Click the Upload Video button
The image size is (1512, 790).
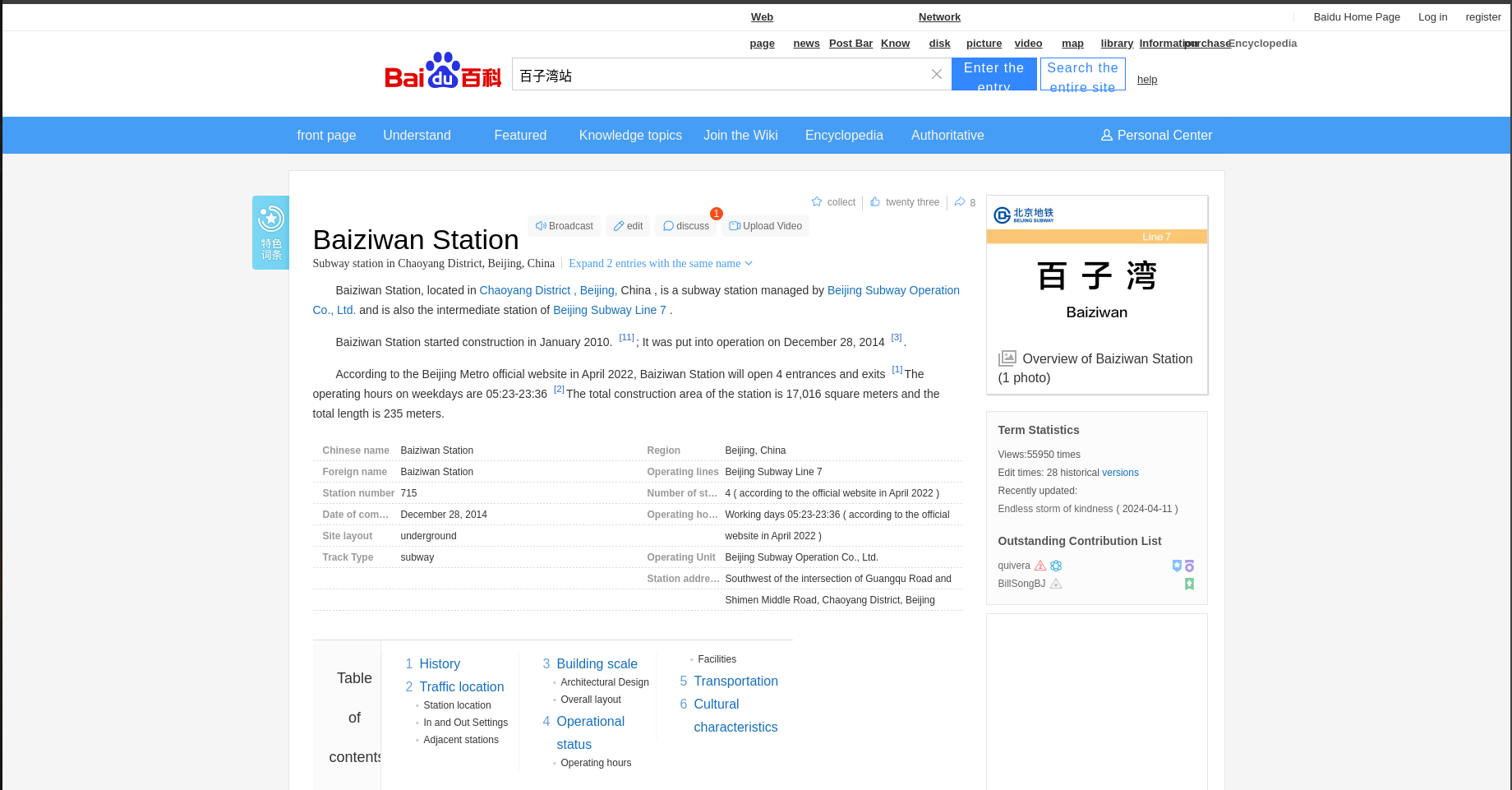(765, 226)
